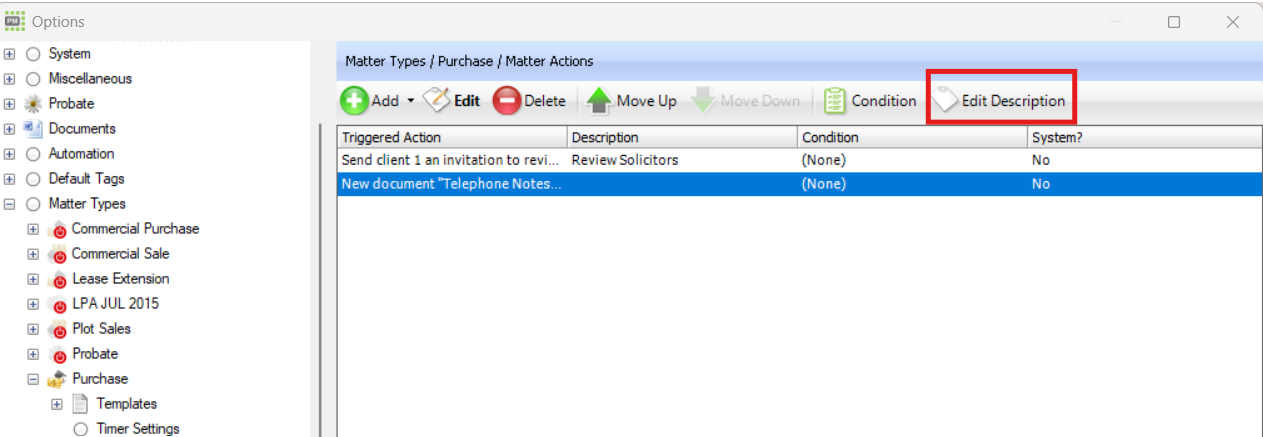This screenshot has width=1263, height=437.
Task: Expand the Default Tags node
Action: coord(9,179)
